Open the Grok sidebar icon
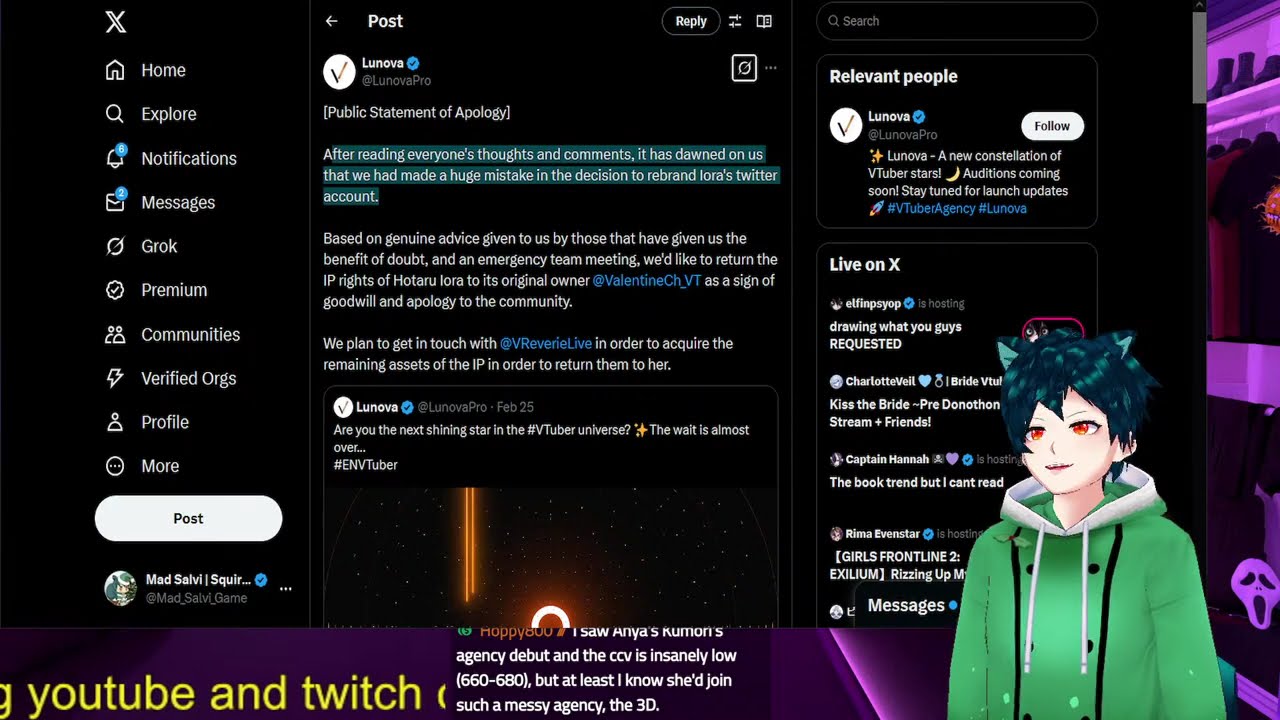 click(x=115, y=246)
